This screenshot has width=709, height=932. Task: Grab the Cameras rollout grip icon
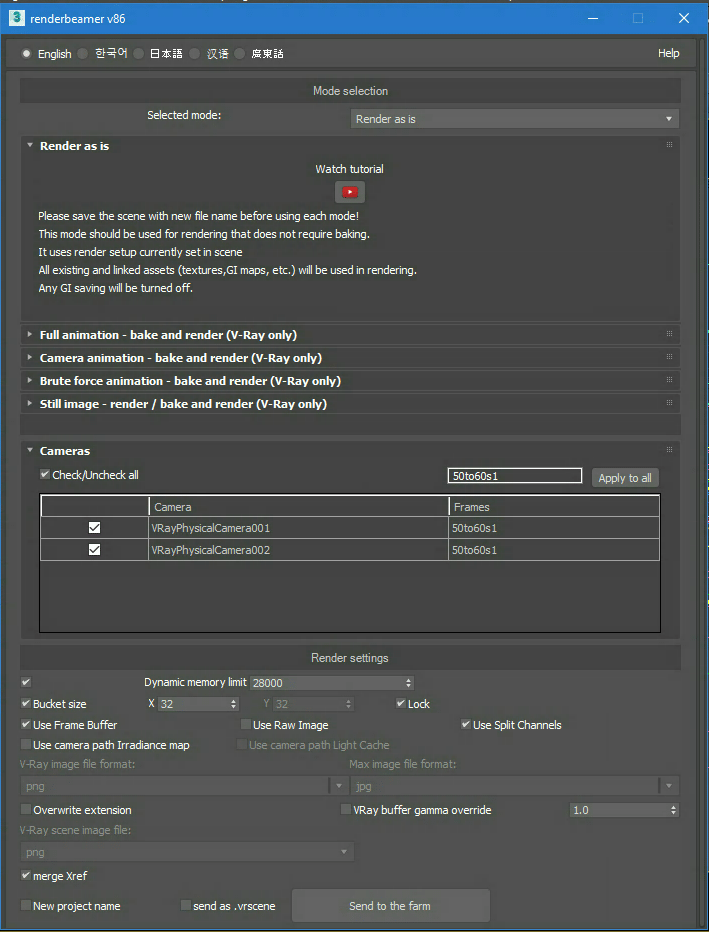669,450
